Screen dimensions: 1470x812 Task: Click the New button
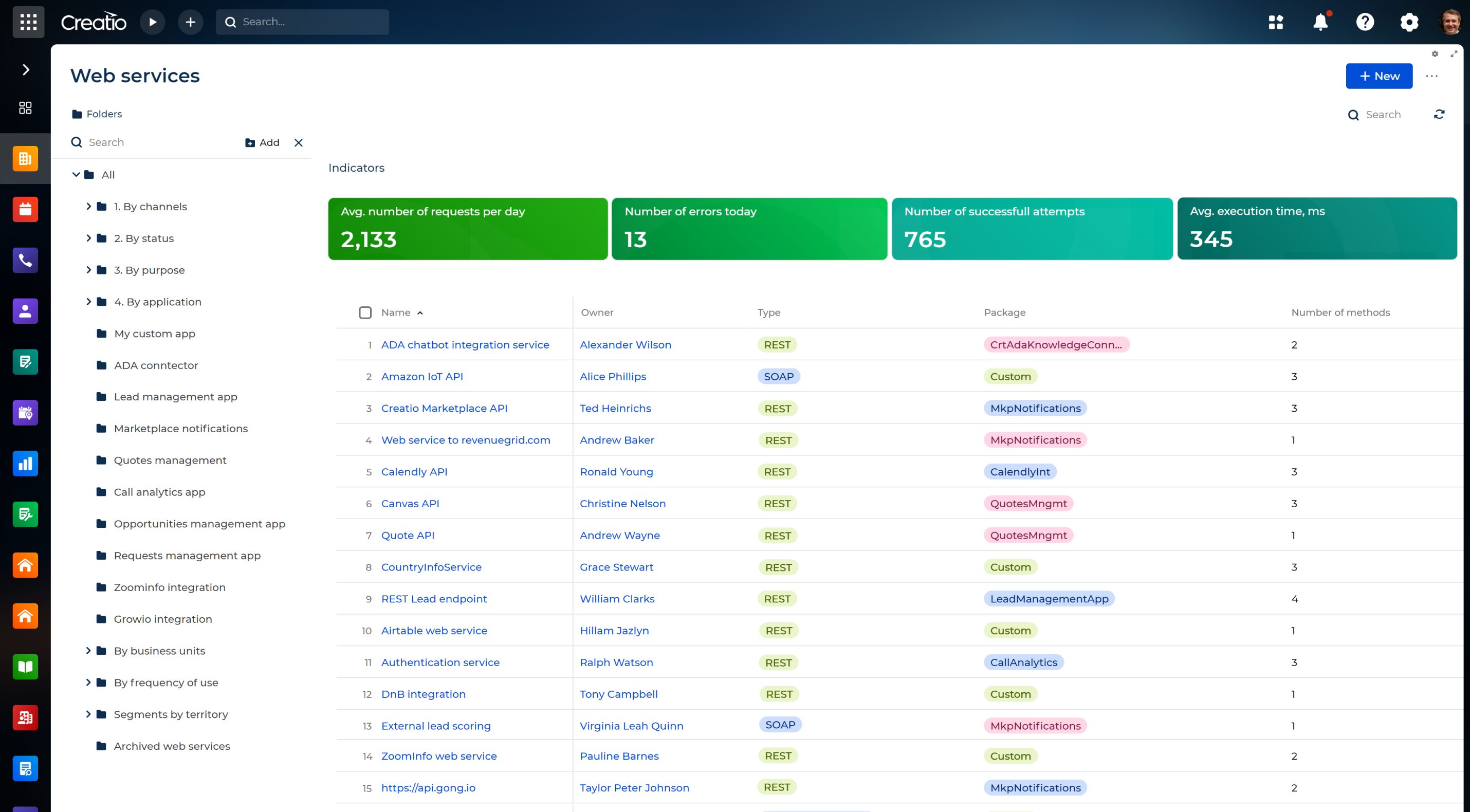[x=1379, y=76]
